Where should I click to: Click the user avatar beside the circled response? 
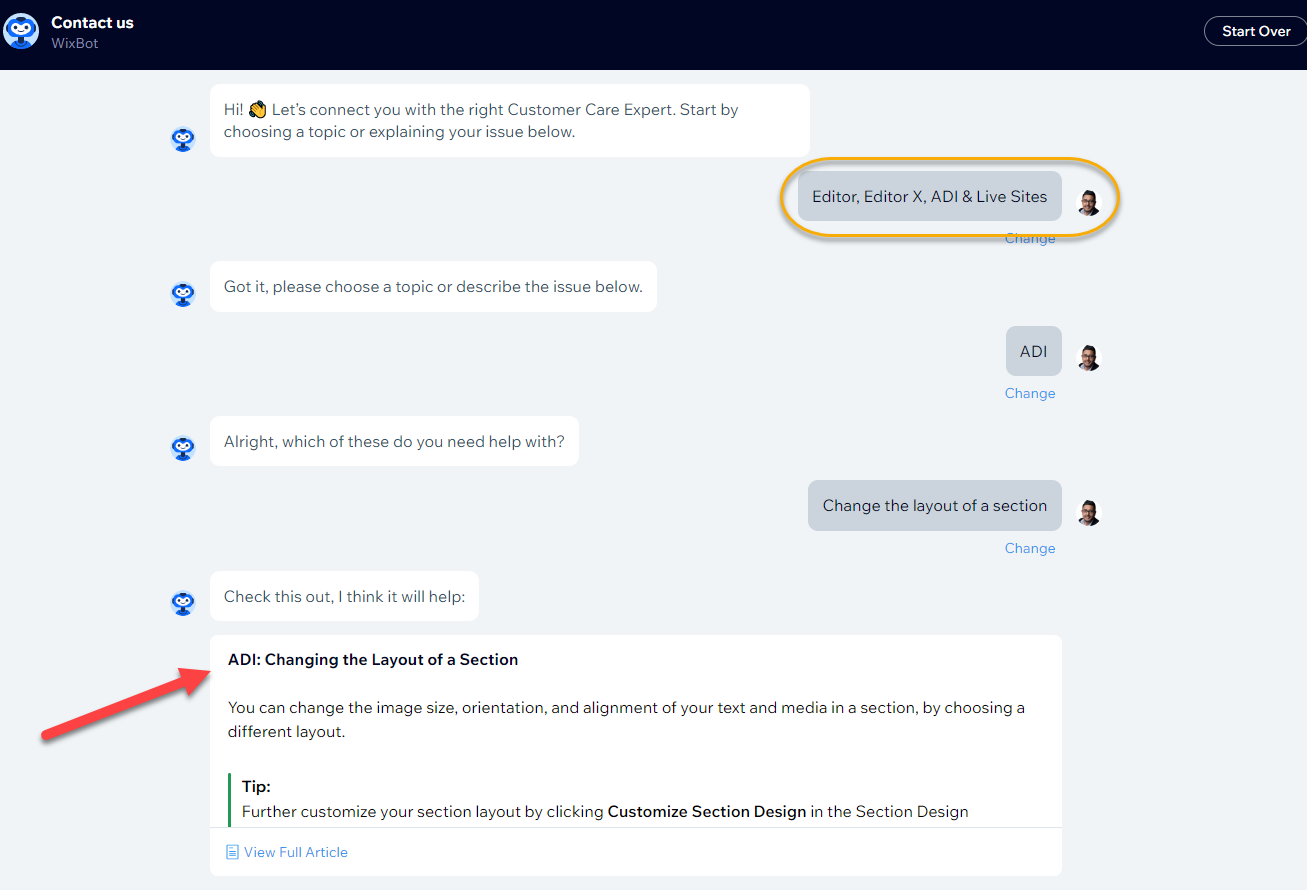click(1088, 203)
